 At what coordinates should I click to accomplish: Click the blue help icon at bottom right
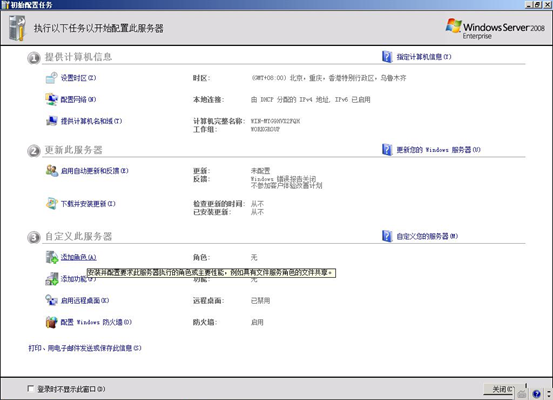(536, 394)
